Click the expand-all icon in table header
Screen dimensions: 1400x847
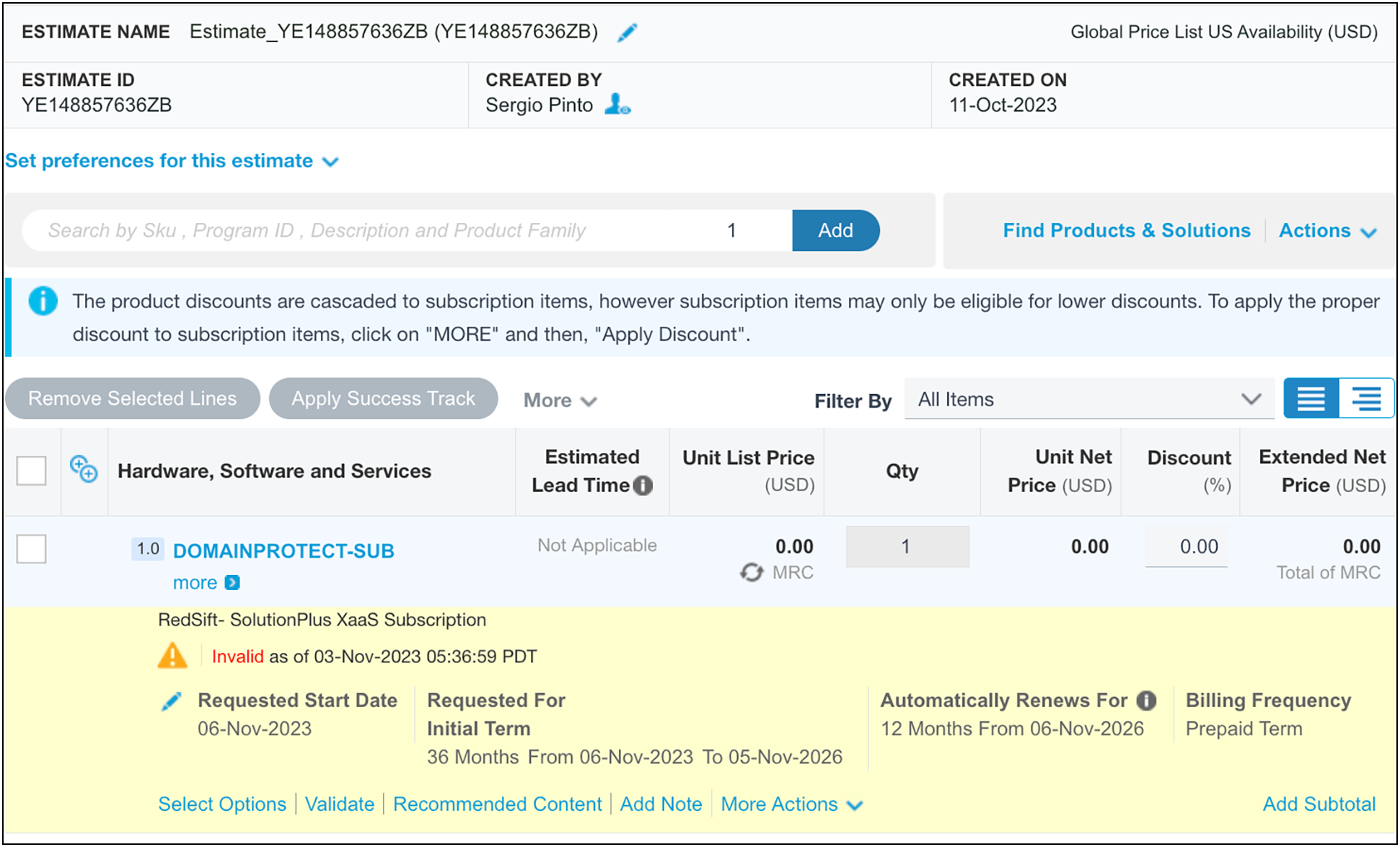(84, 470)
